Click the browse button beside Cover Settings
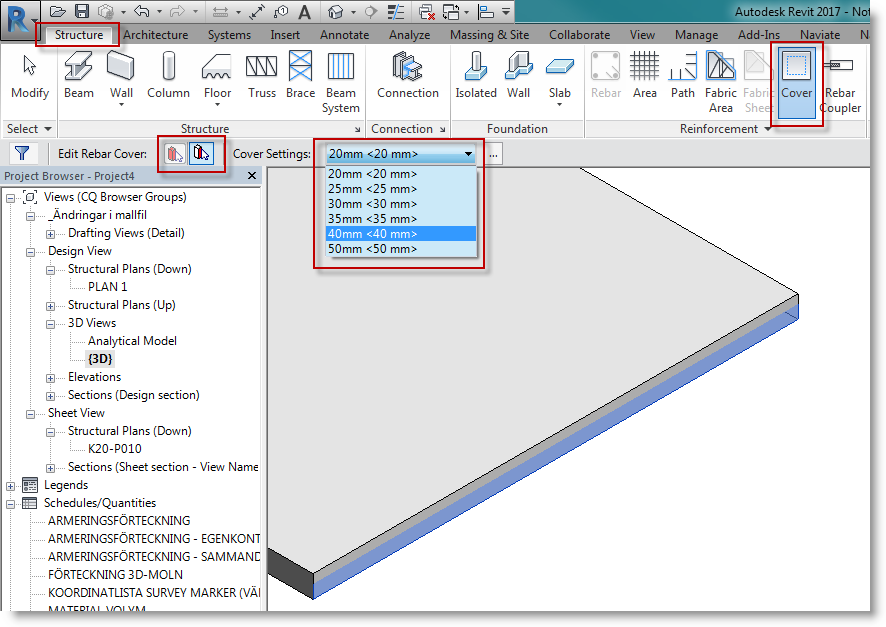886x627 pixels. point(492,153)
